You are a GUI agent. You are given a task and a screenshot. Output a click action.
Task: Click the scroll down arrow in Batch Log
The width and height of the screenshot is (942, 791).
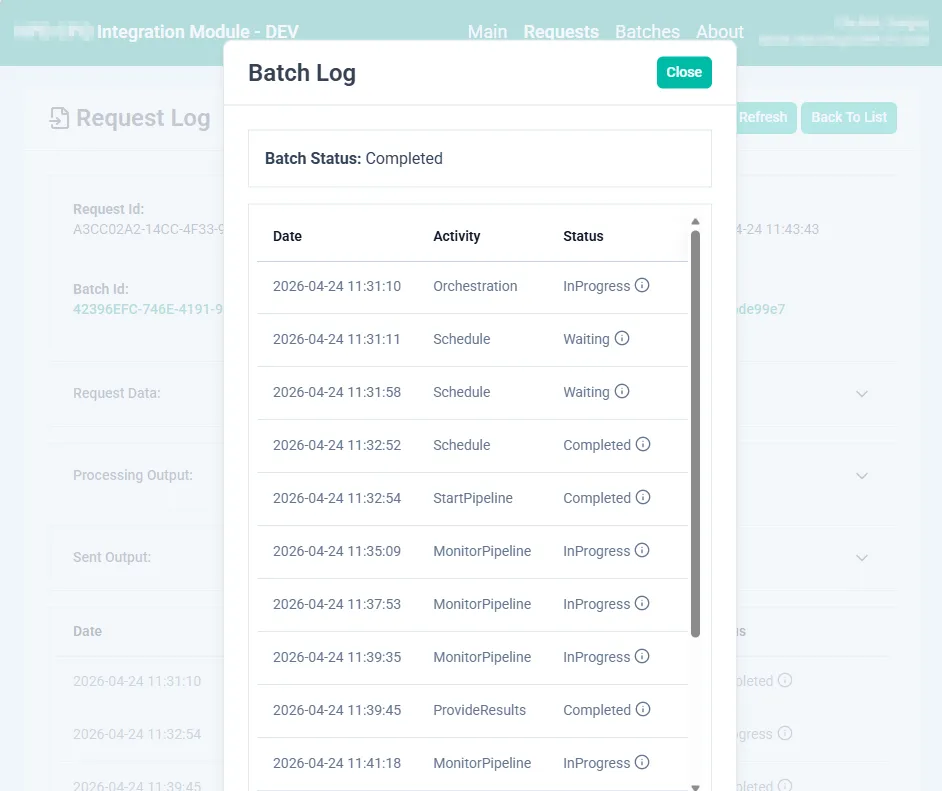[x=696, y=786]
